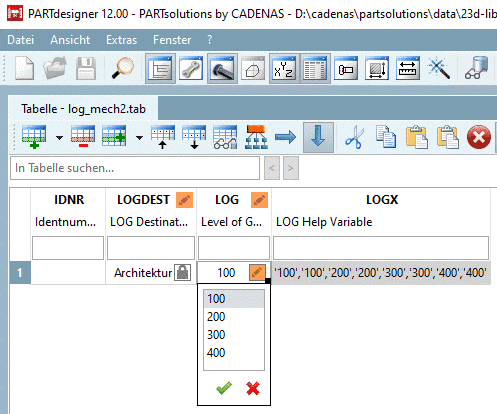The width and height of the screenshot is (497, 414).
Task: Click the LOGX filter field
Action: point(381,248)
